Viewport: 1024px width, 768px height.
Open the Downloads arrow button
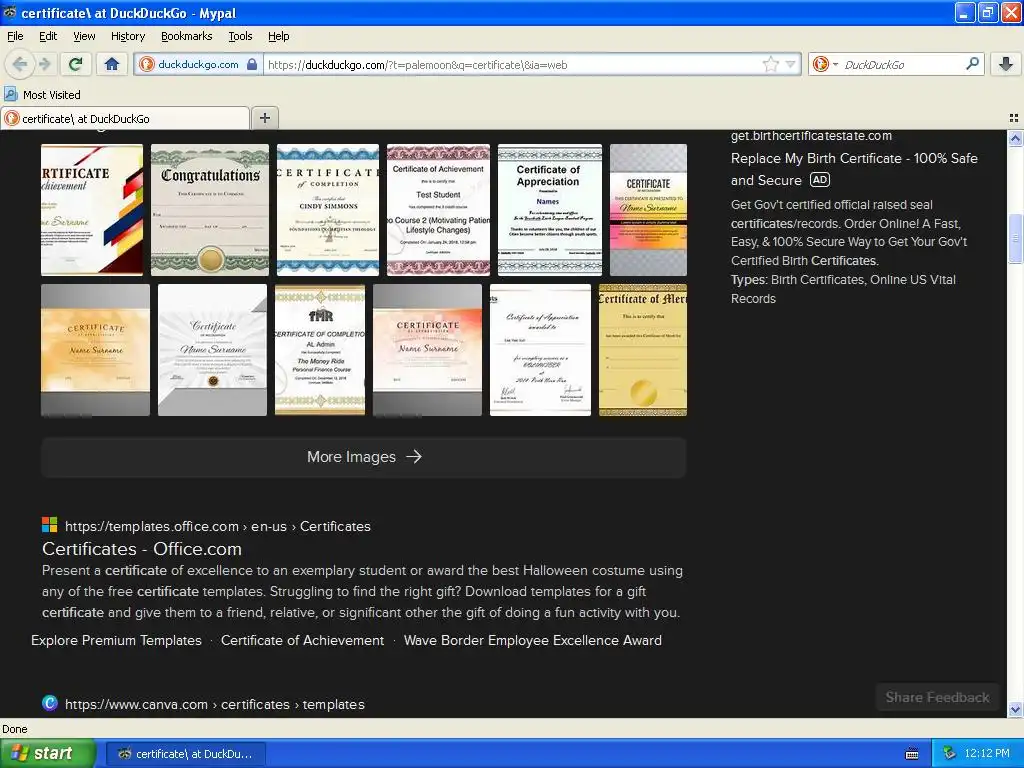coord(1006,64)
